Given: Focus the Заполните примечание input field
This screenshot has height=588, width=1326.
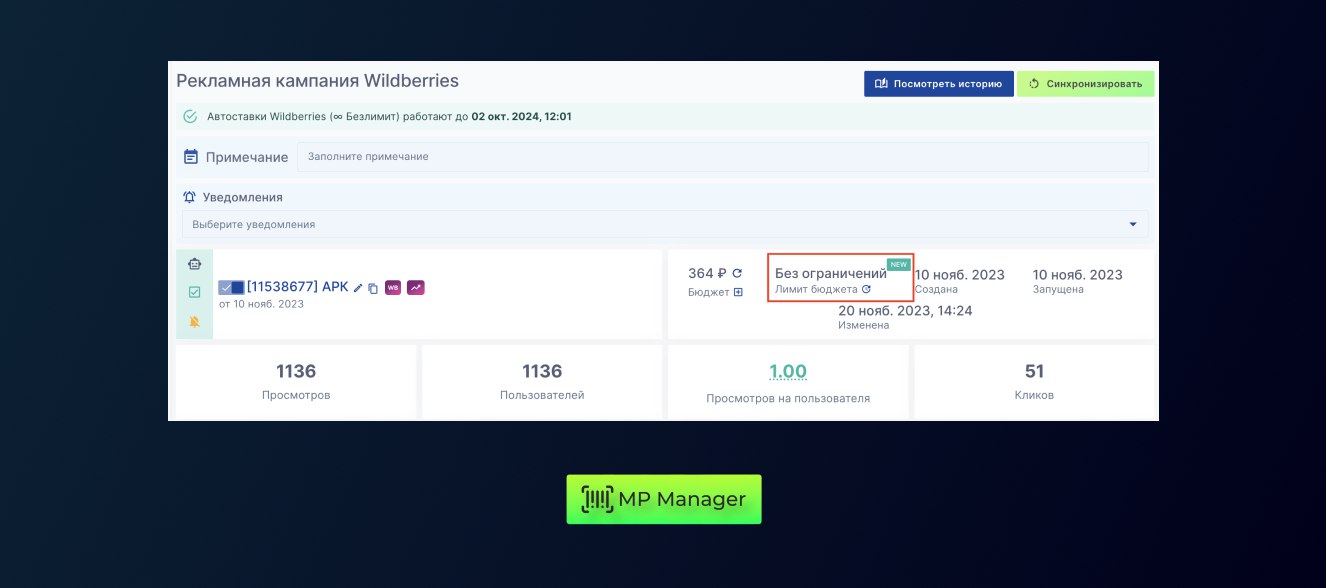Looking at the screenshot, I should (x=722, y=157).
